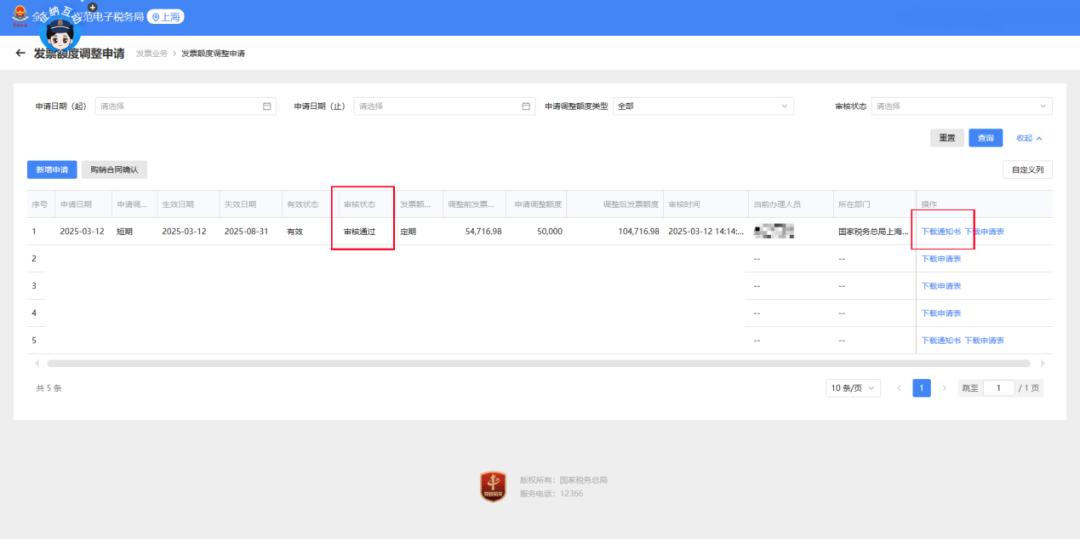The height and width of the screenshot is (539, 1080).
Task: Expand the 申请调整额度类型 dropdown
Action: click(x=703, y=106)
